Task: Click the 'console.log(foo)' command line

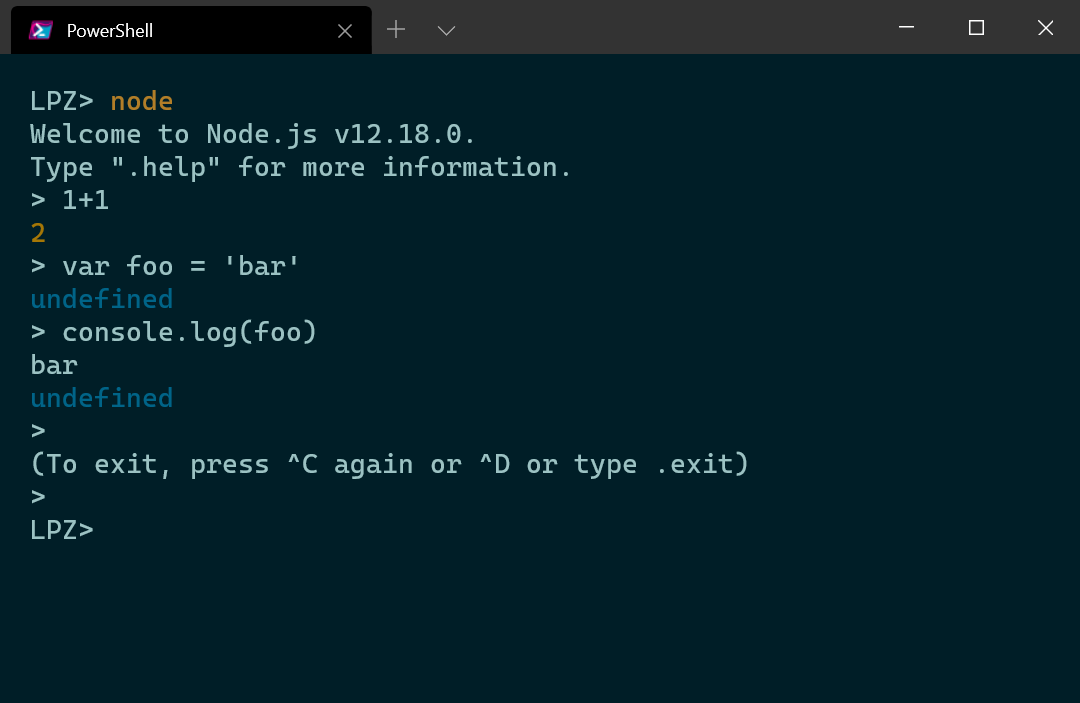Action: (174, 333)
